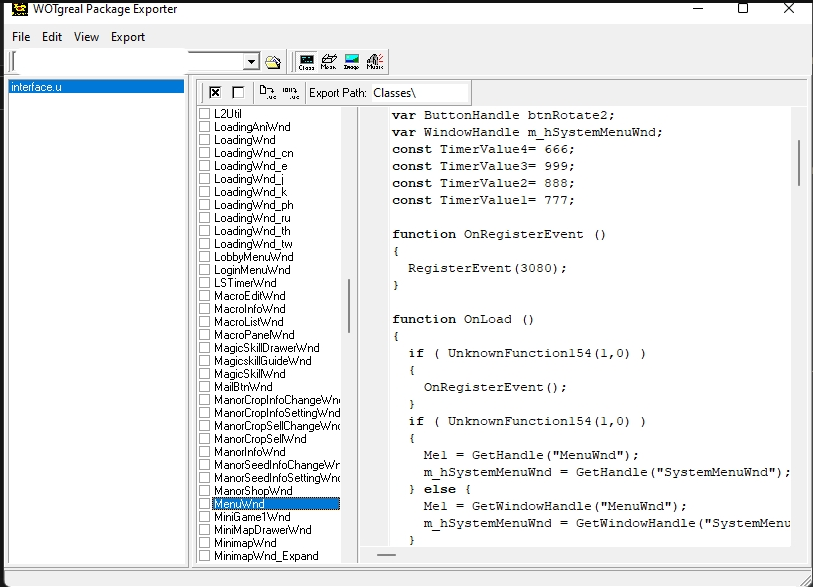Check the MenuWnd class checkbox
813x587 pixels.
pyautogui.click(x=204, y=504)
